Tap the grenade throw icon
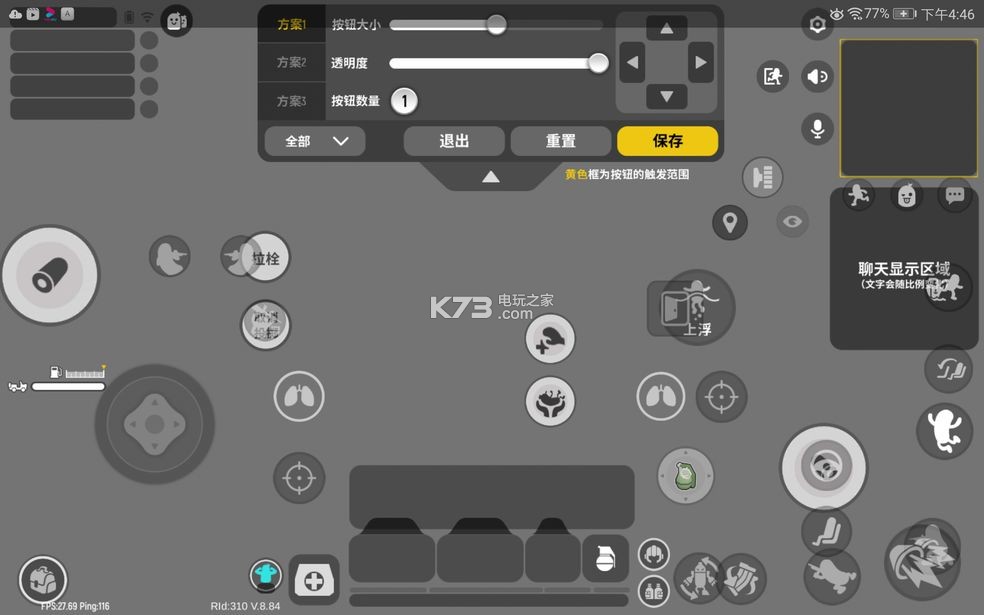 click(605, 558)
